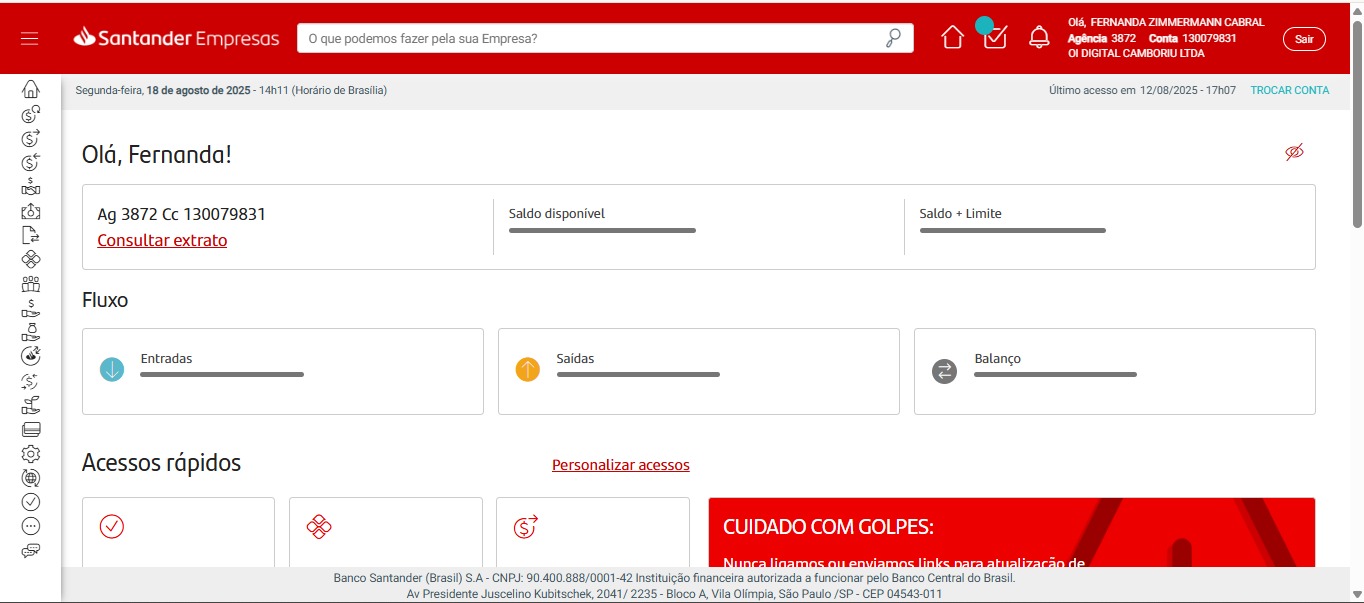
Task: Click the page vertical scrollbar thumb
Action: [1357, 125]
